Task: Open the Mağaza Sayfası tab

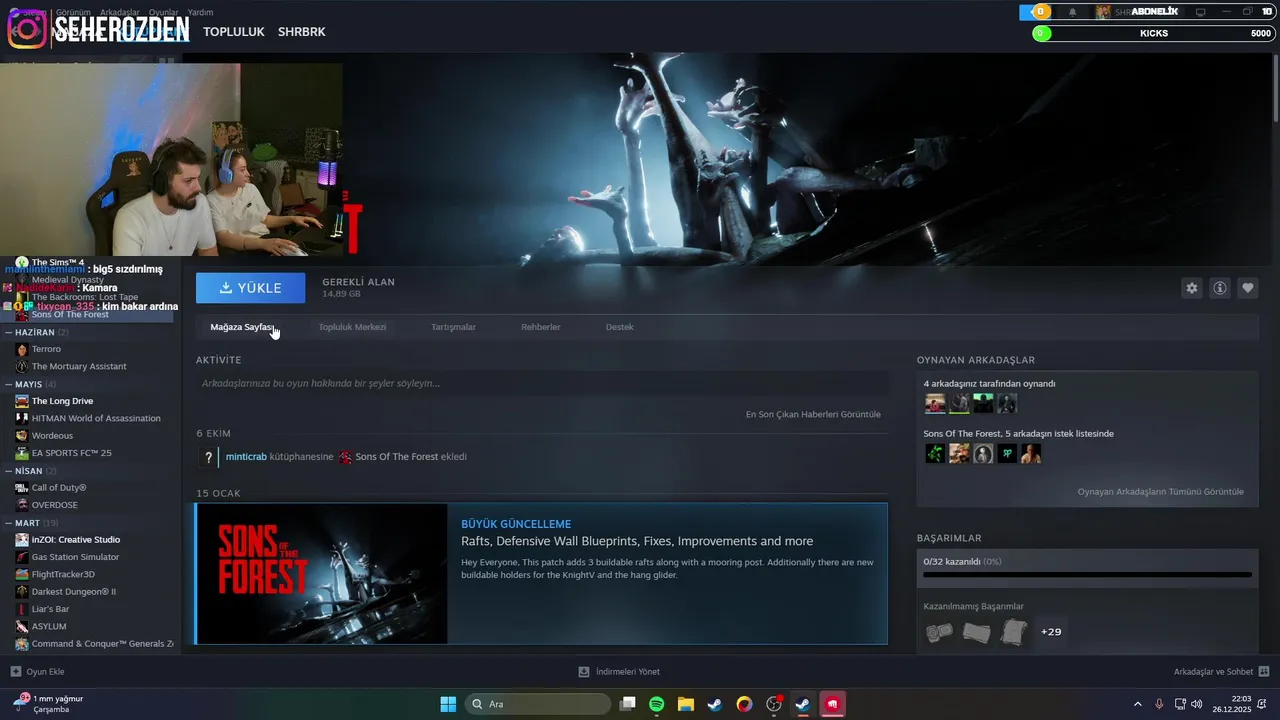Action: (241, 327)
